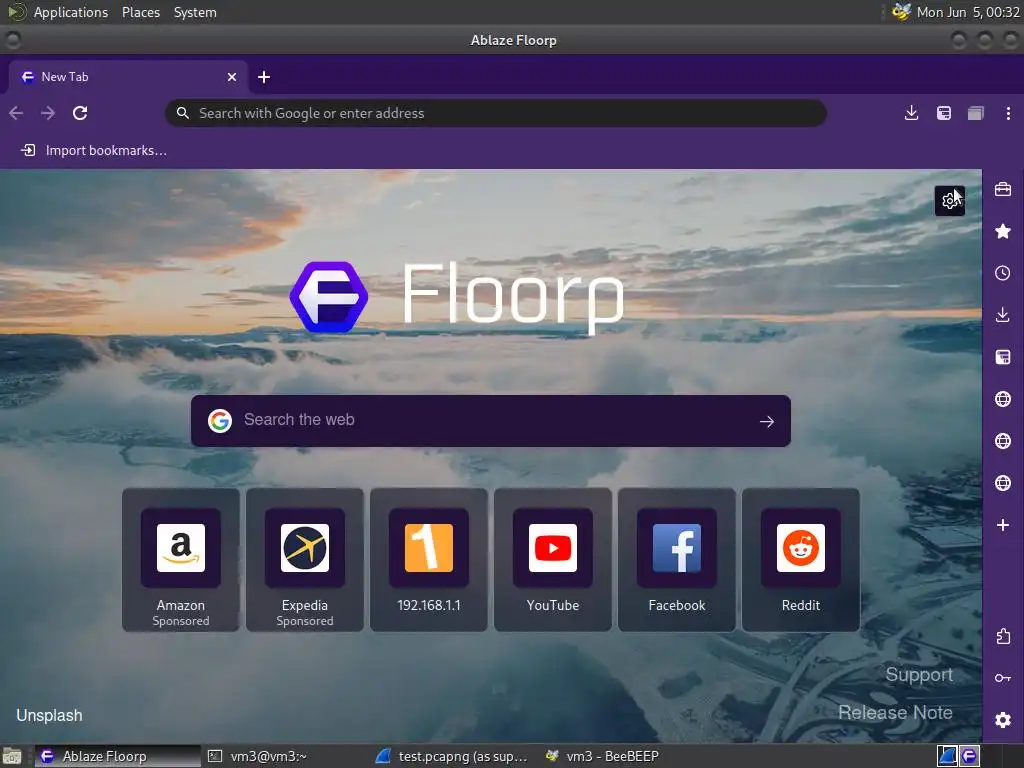Click the search arrow submit button

click(x=767, y=421)
